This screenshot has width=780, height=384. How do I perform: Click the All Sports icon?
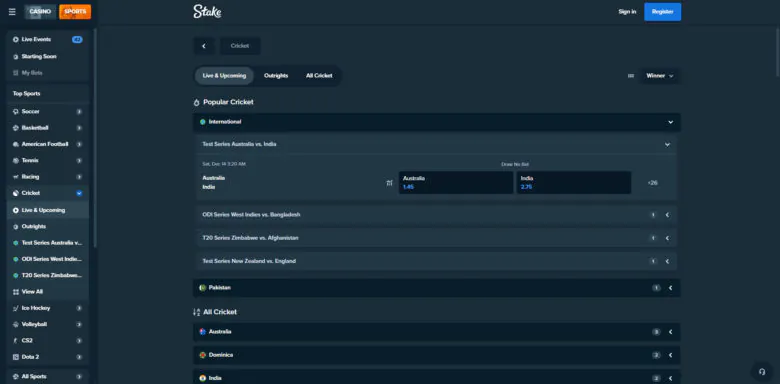pyautogui.click(x=15, y=377)
